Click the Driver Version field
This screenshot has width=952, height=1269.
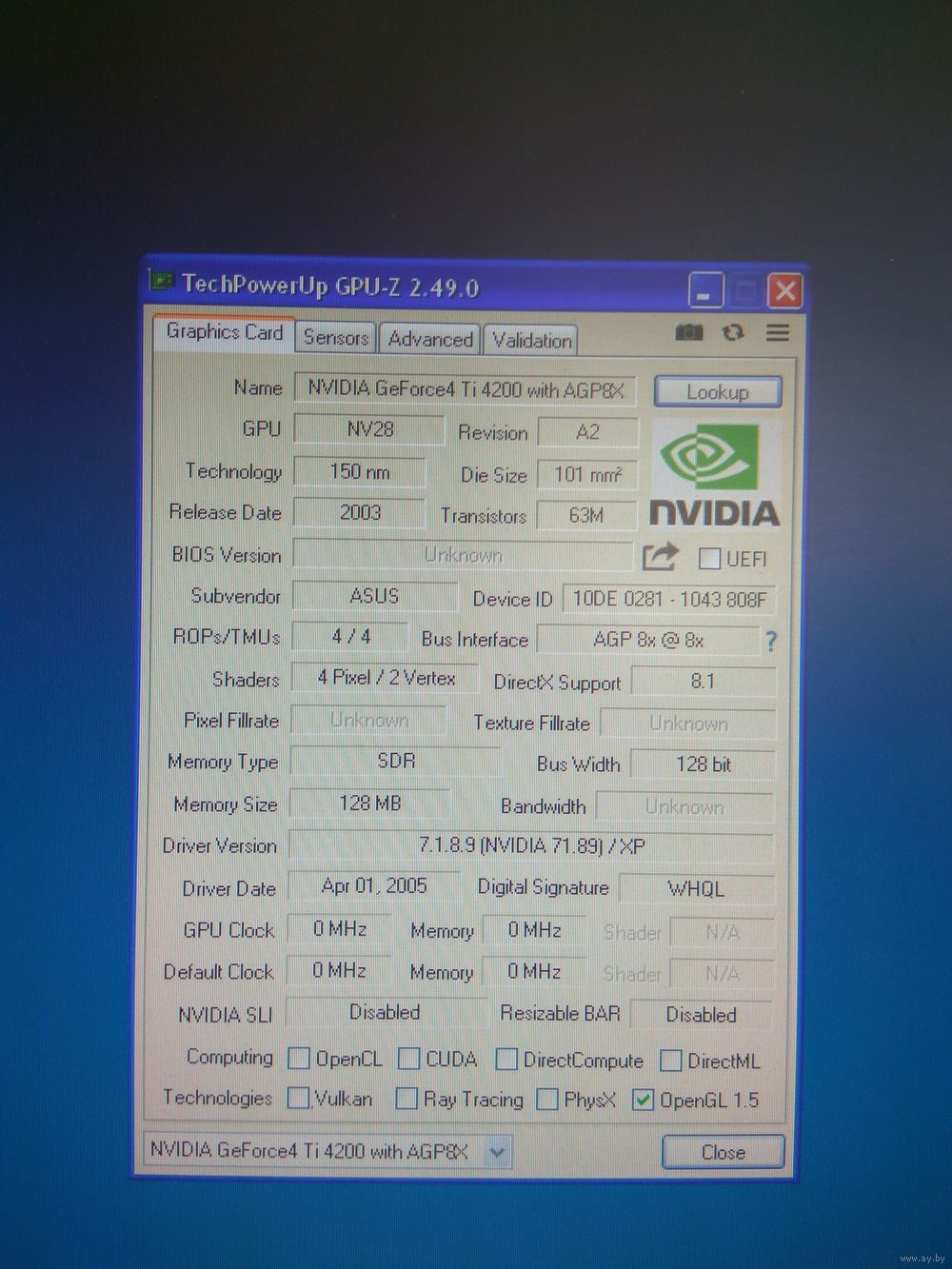(530, 845)
